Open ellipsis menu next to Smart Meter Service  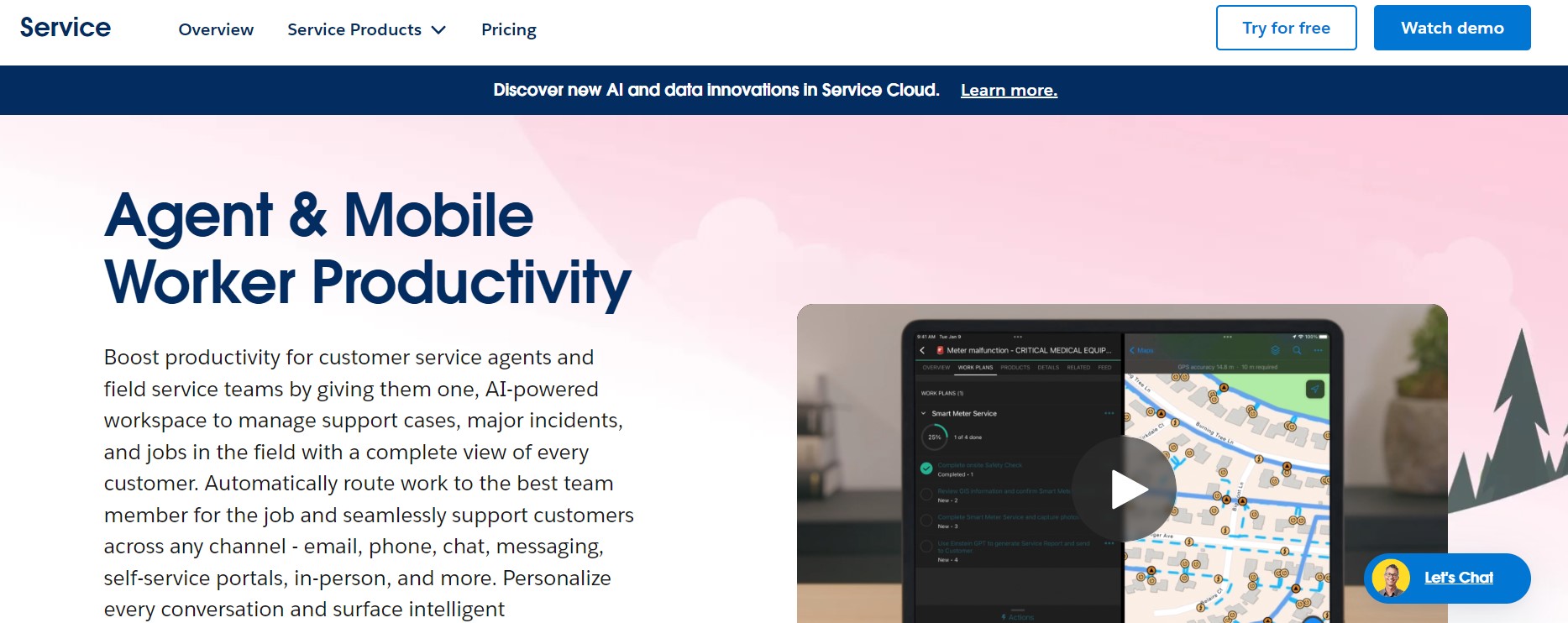pyautogui.click(x=1109, y=413)
